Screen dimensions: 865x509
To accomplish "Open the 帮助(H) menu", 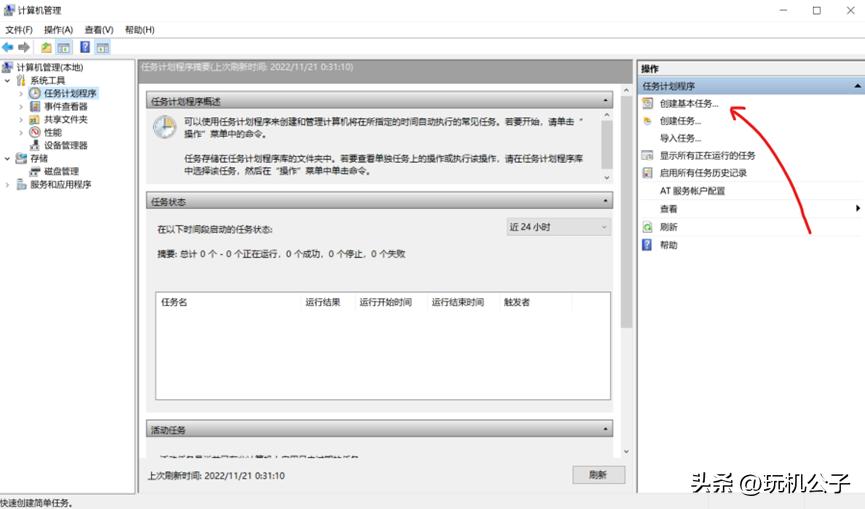I will click(140, 30).
